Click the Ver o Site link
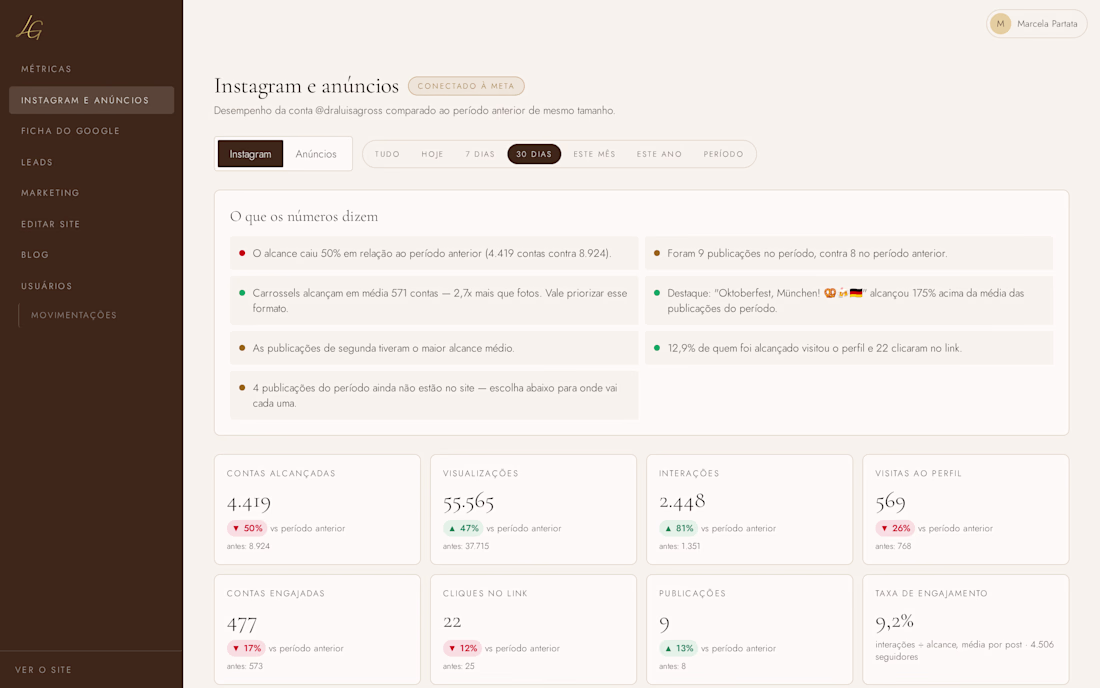The image size is (1100, 688). tap(43, 670)
